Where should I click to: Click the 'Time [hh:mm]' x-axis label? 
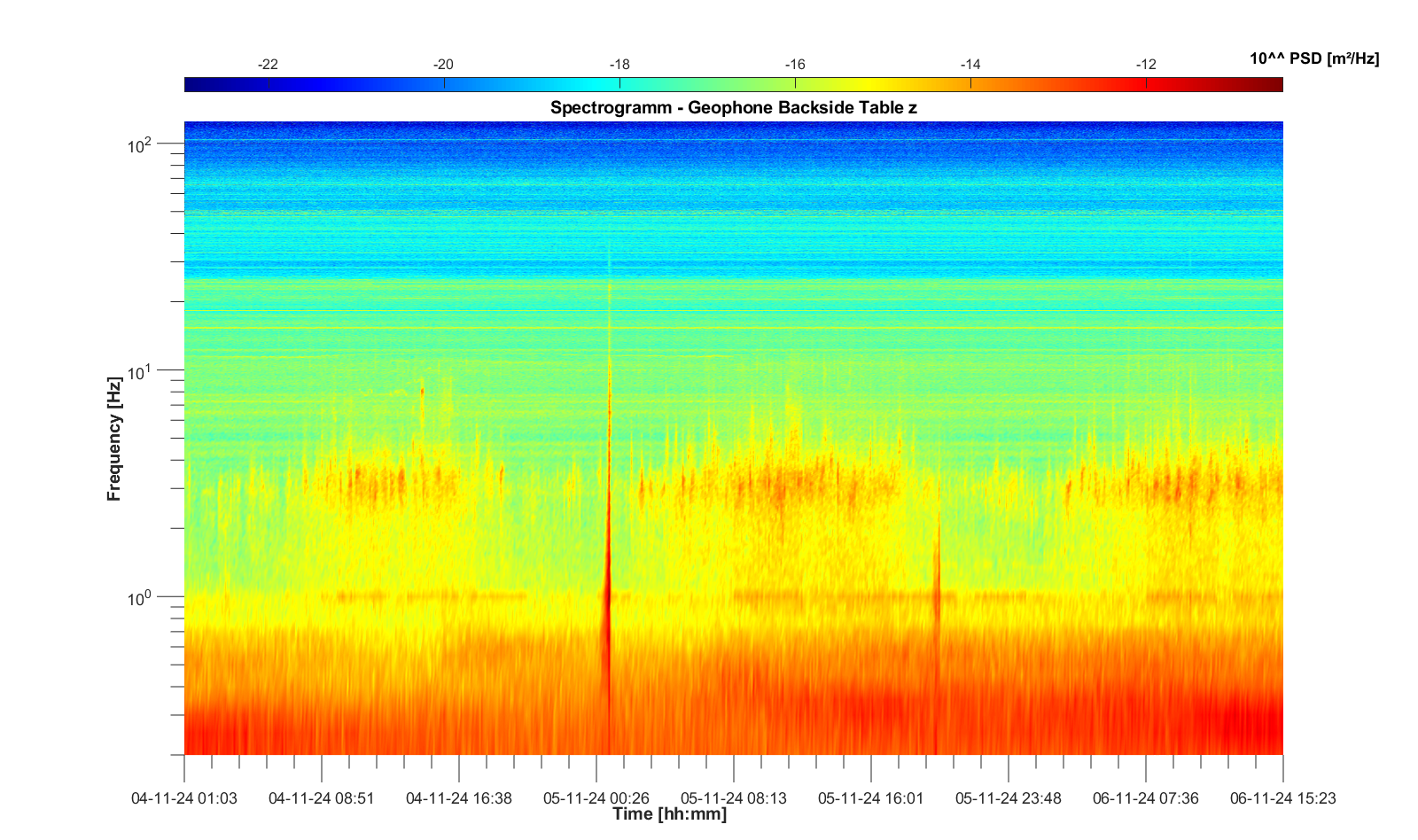(669, 813)
